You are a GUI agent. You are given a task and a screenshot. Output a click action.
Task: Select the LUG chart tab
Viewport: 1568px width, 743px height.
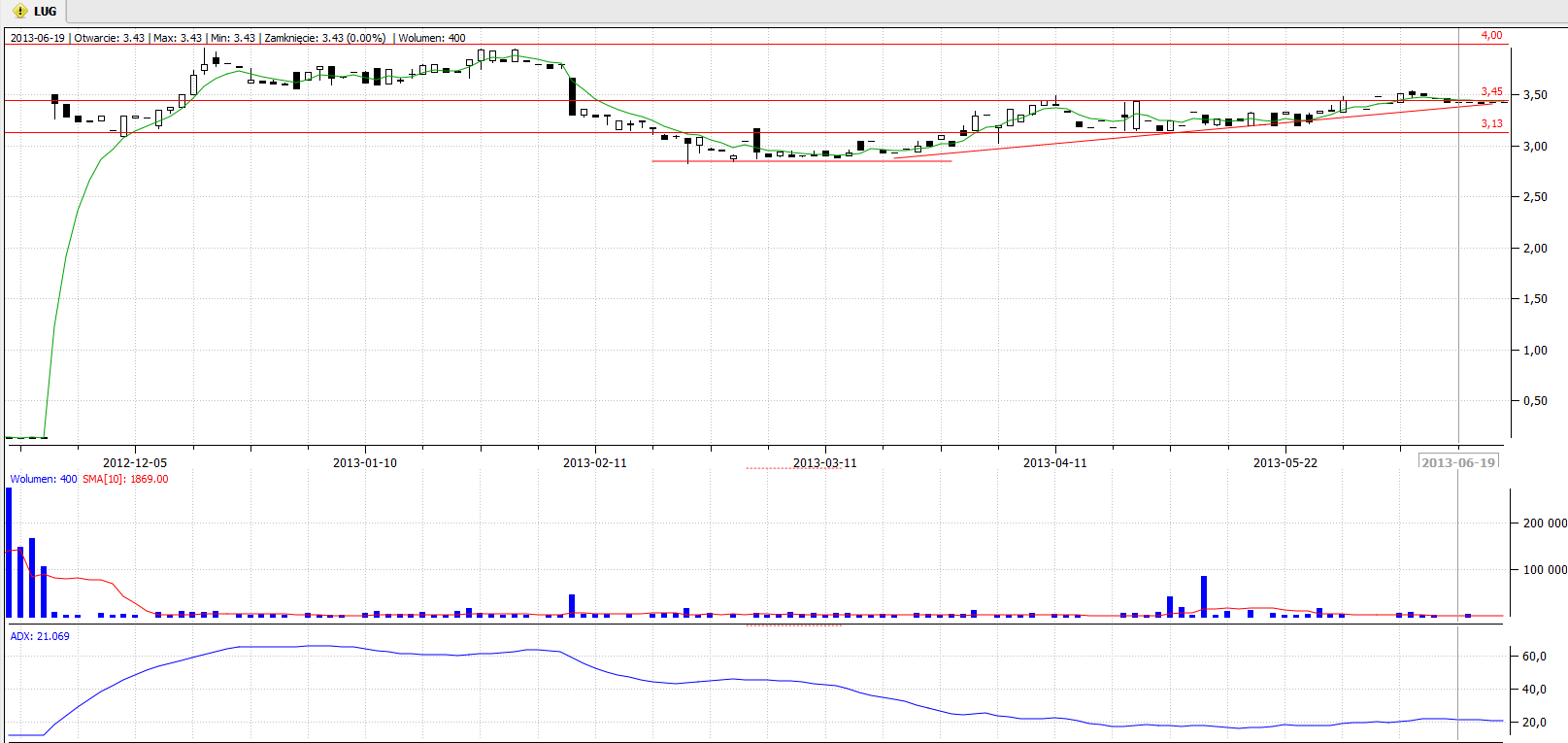[x=45, y=12]
